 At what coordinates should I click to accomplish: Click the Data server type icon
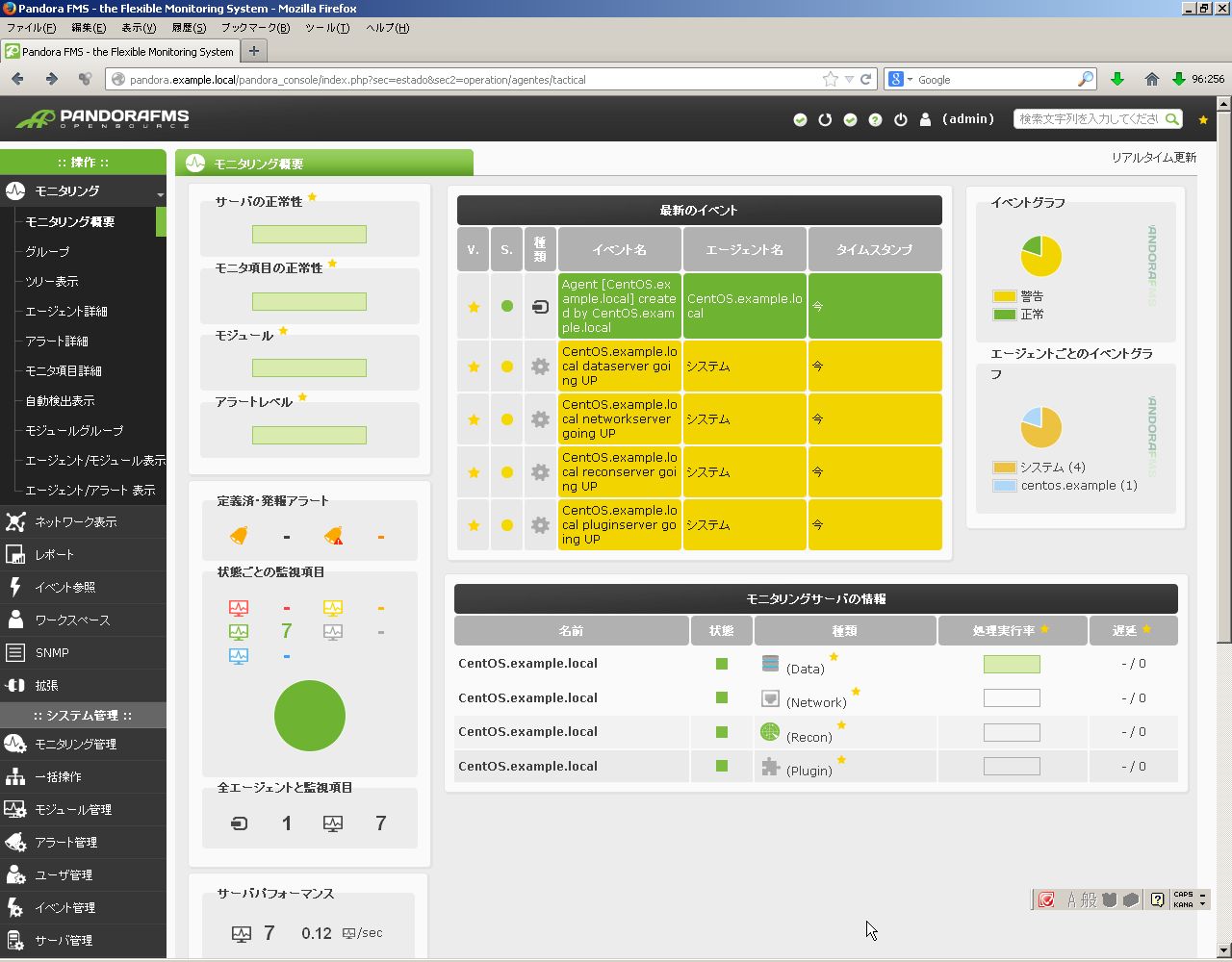coord(770,663)
